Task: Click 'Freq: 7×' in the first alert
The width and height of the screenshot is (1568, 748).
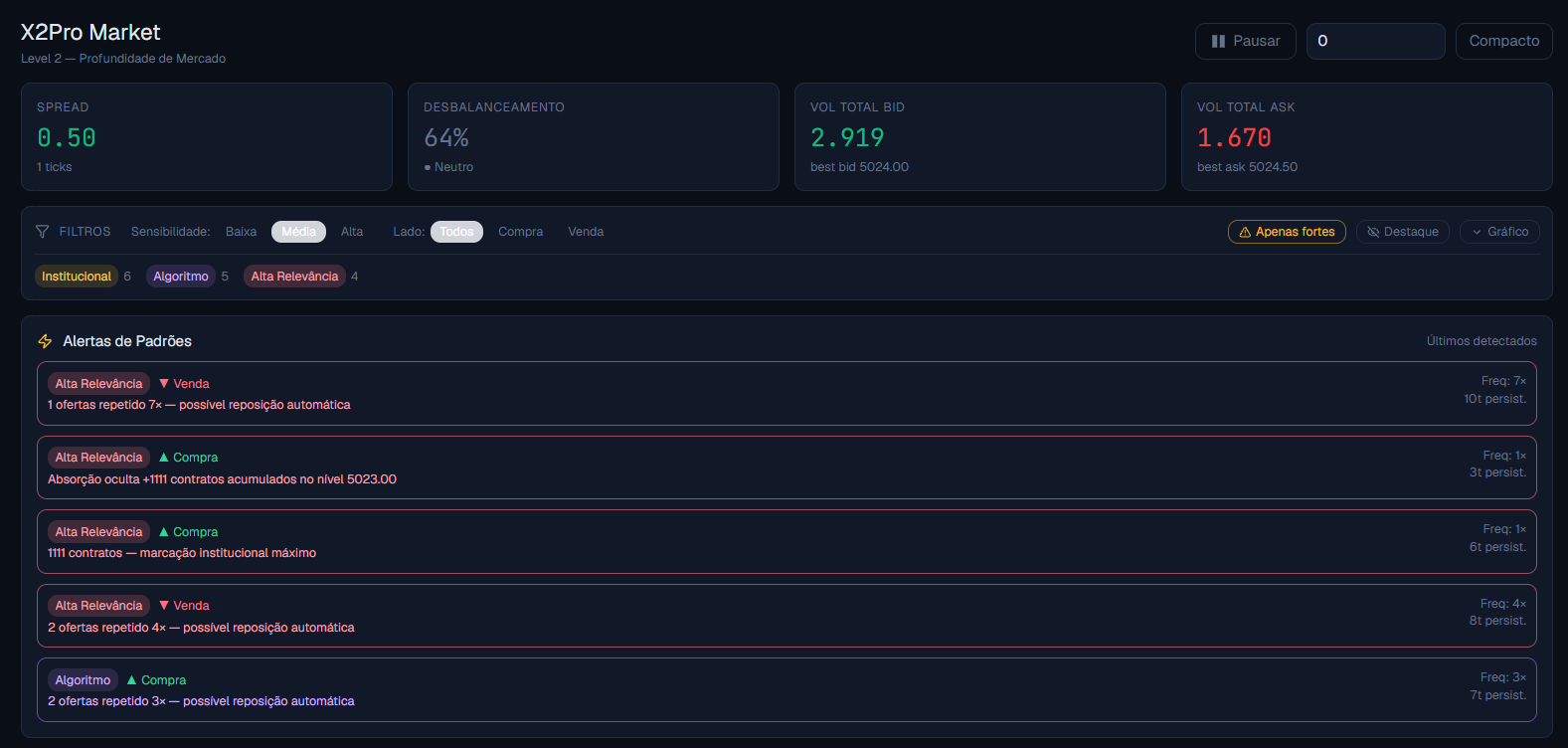Action: coord(1503,381)
